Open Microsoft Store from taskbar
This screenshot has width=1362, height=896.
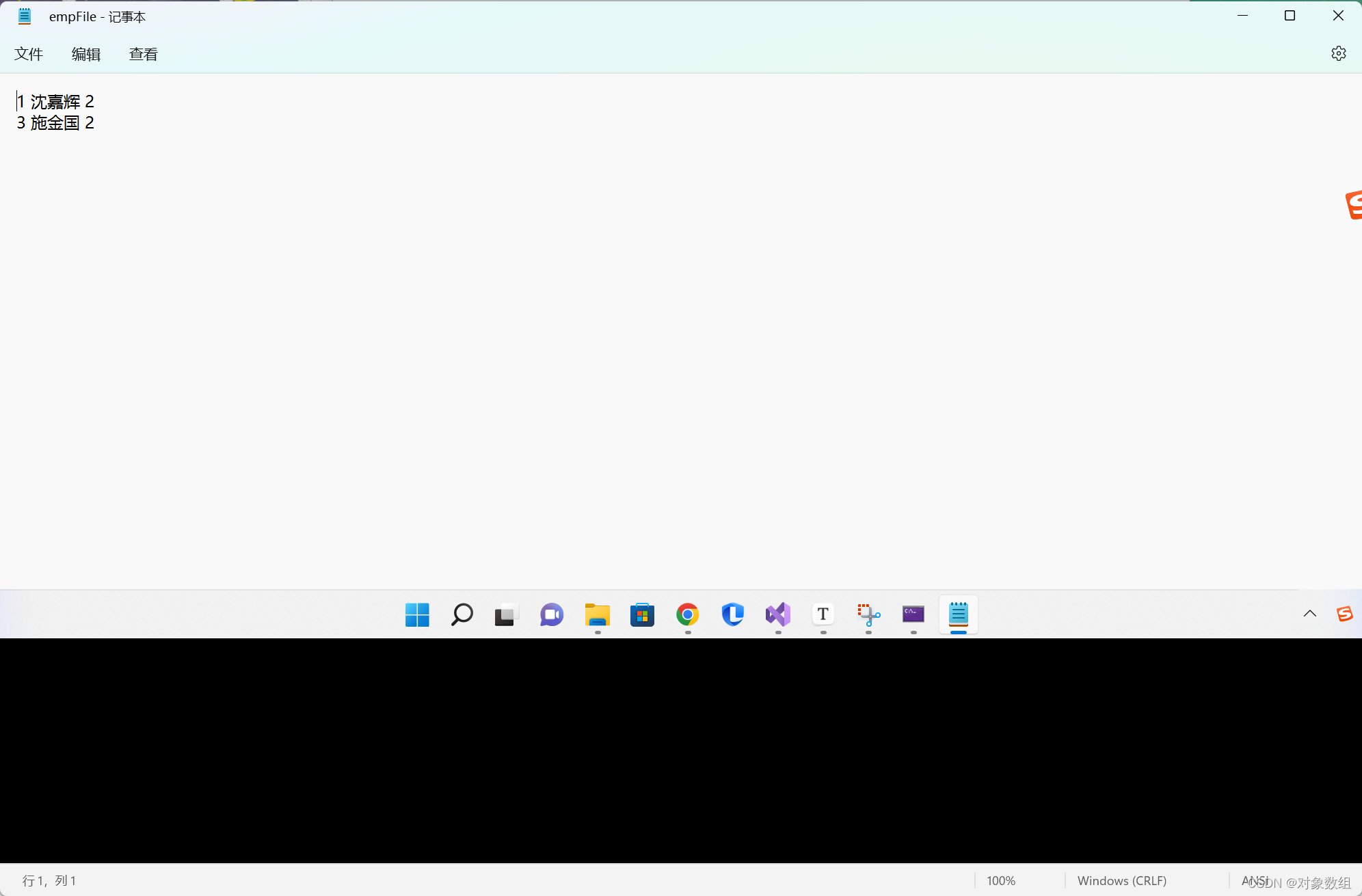point(642,614)
